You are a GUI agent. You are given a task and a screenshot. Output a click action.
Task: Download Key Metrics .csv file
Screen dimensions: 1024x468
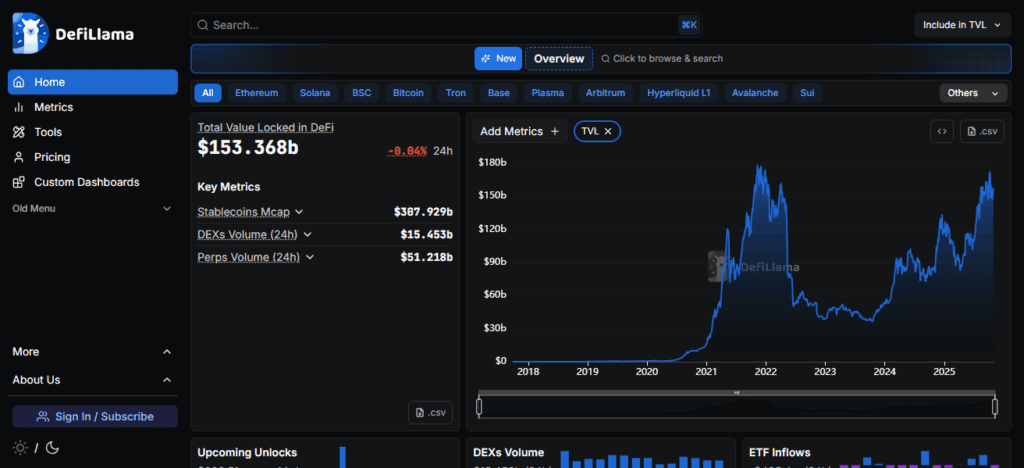(x=431, y=412)
